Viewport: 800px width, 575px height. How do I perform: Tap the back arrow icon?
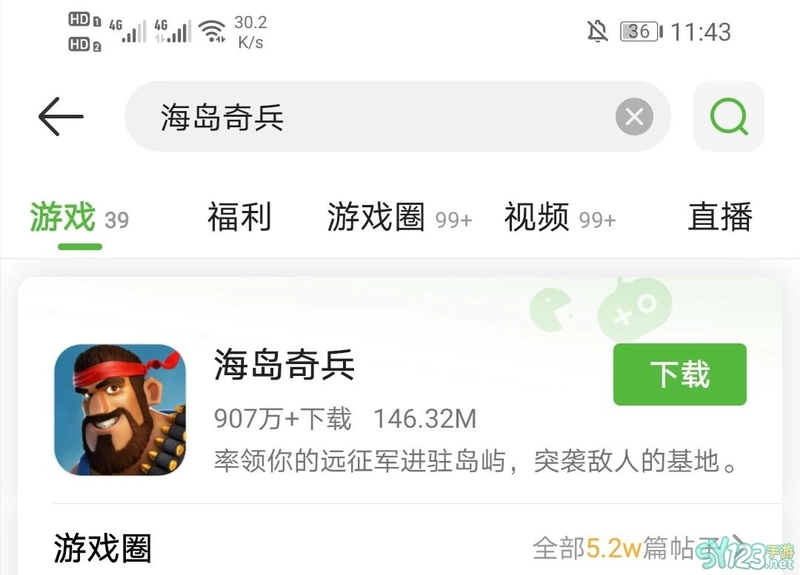tap(61, 117)
